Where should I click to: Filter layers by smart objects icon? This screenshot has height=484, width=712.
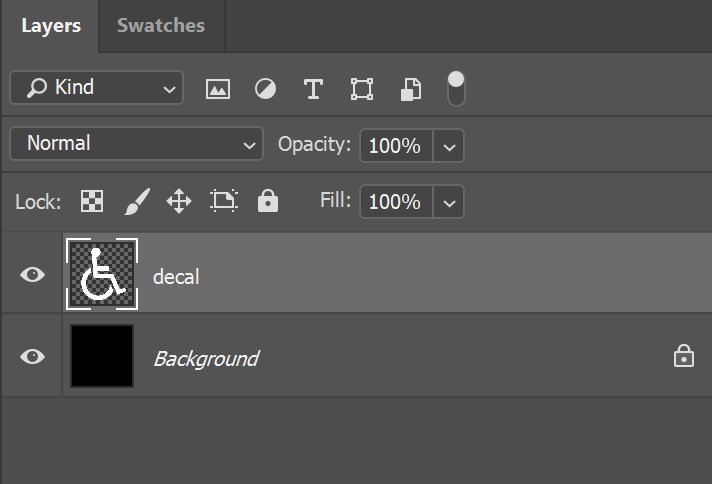(x=410, y=89)
